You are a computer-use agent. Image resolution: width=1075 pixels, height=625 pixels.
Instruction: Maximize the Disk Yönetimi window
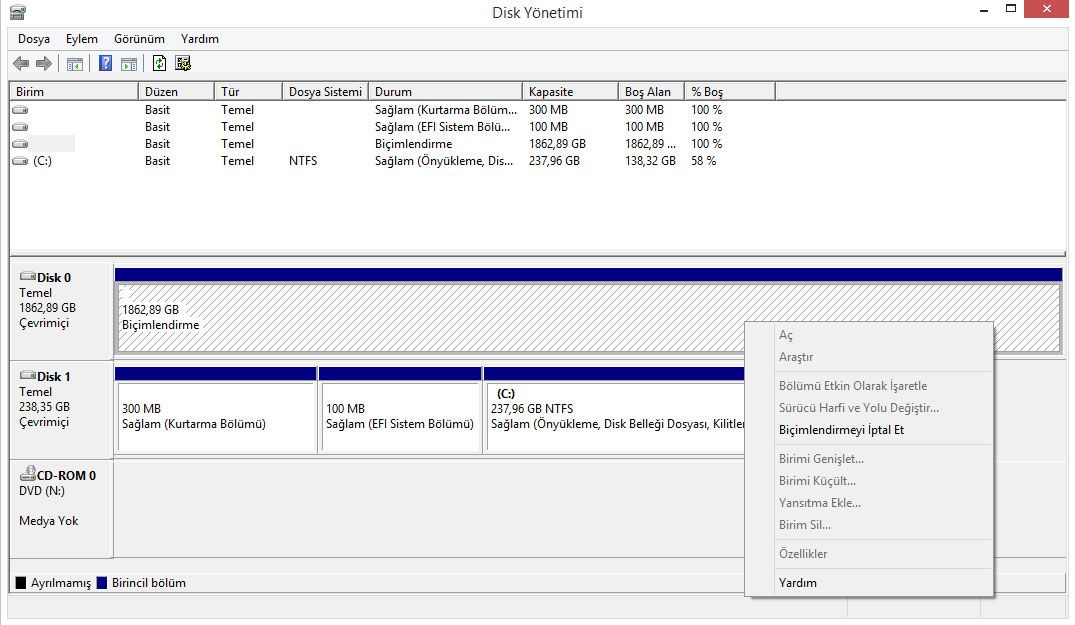[1011, 9]
